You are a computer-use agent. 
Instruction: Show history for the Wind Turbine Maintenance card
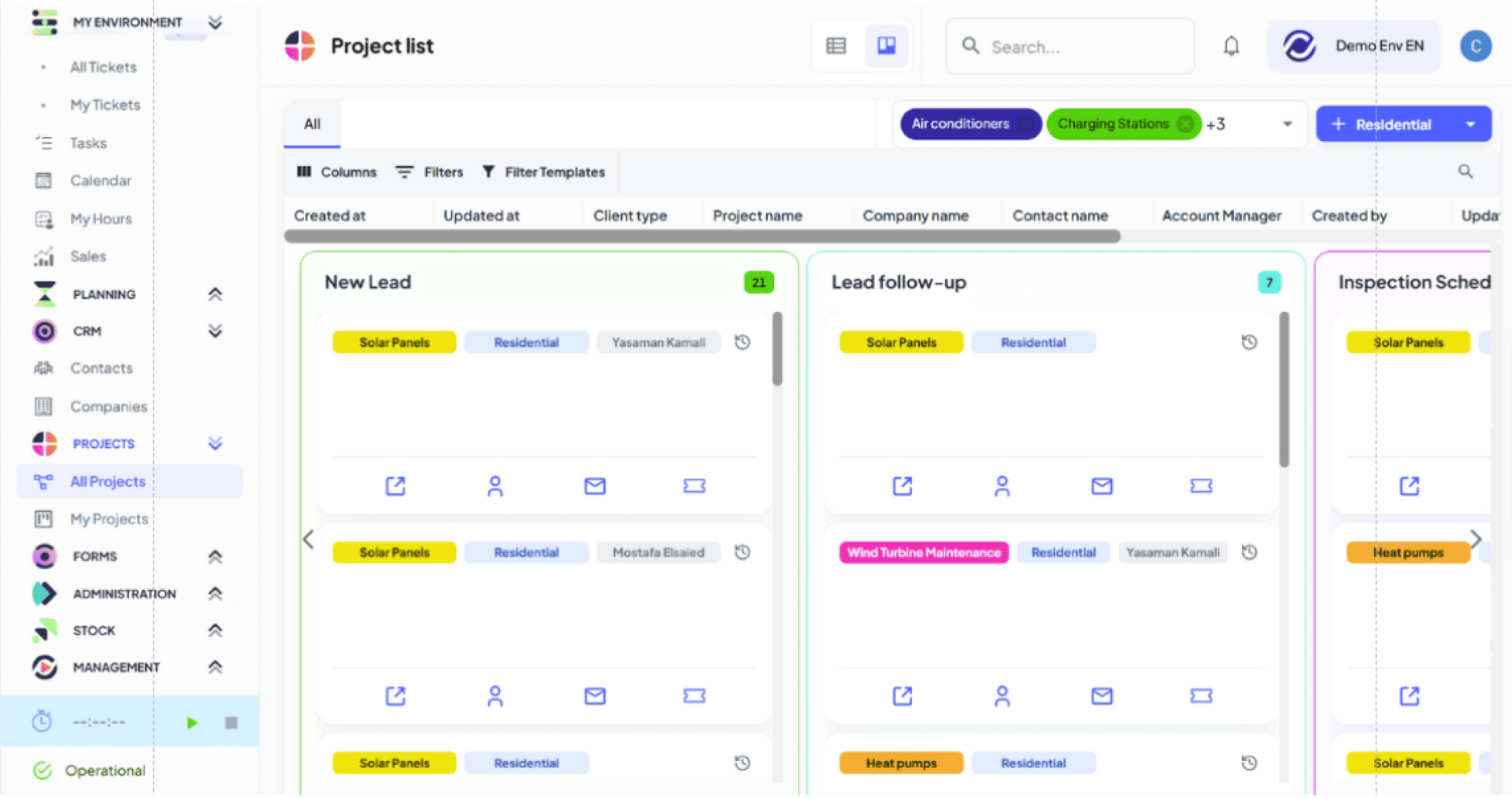tap(1249, 552)
